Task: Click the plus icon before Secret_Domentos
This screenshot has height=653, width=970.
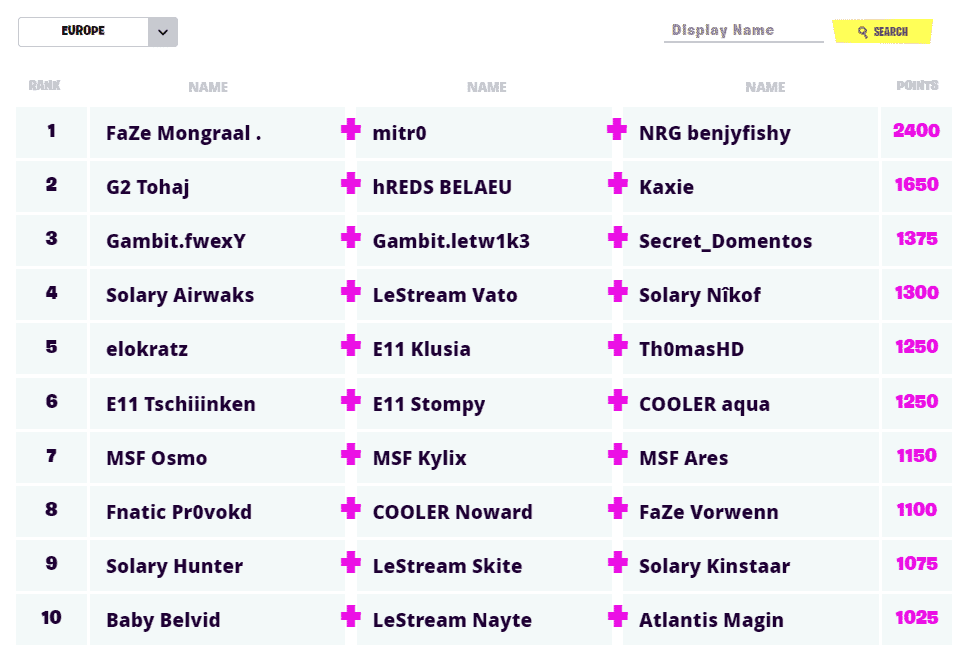Action: tap(617, 237)
